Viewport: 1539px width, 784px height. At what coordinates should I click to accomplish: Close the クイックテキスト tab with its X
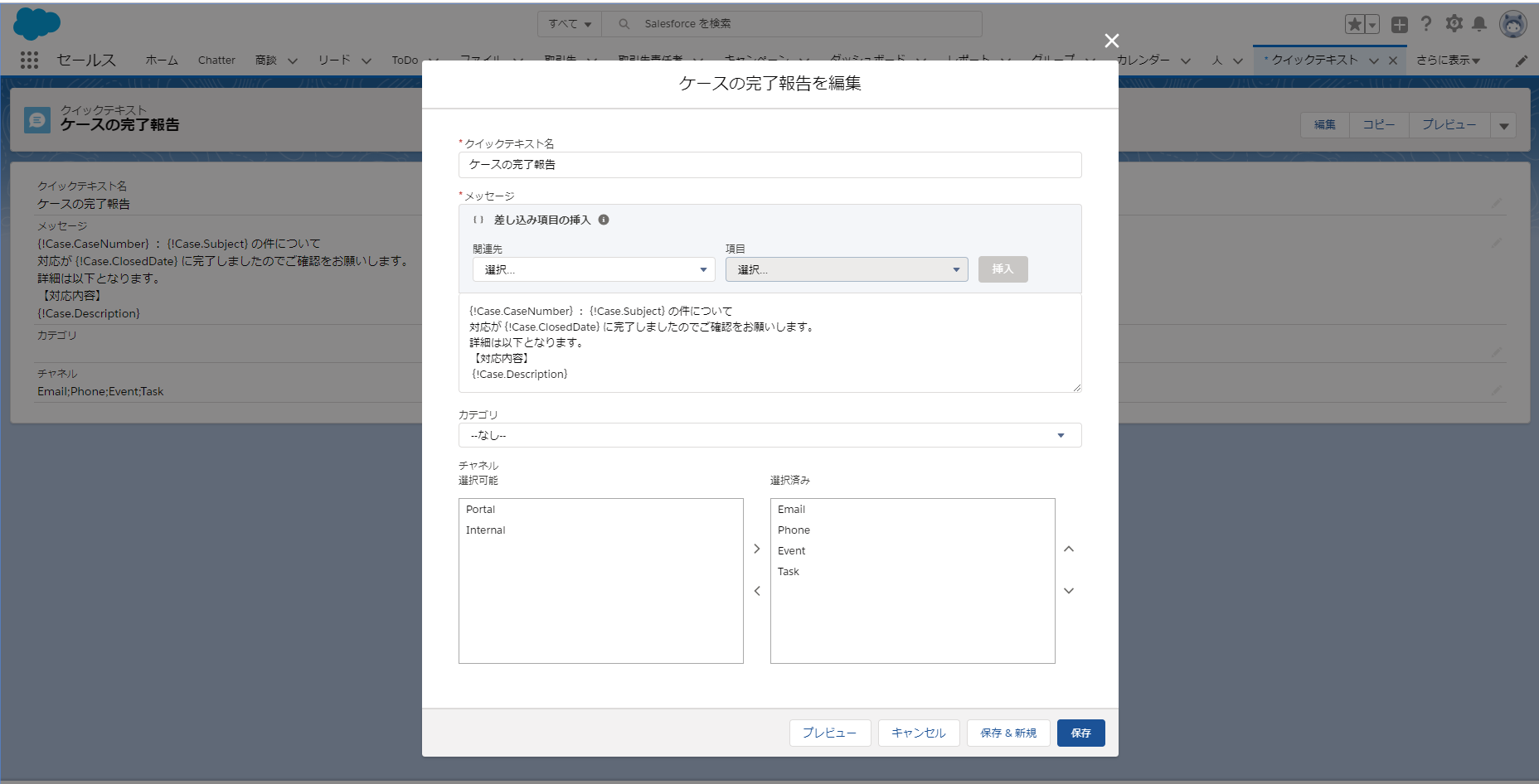click(x=1393, y=60)
